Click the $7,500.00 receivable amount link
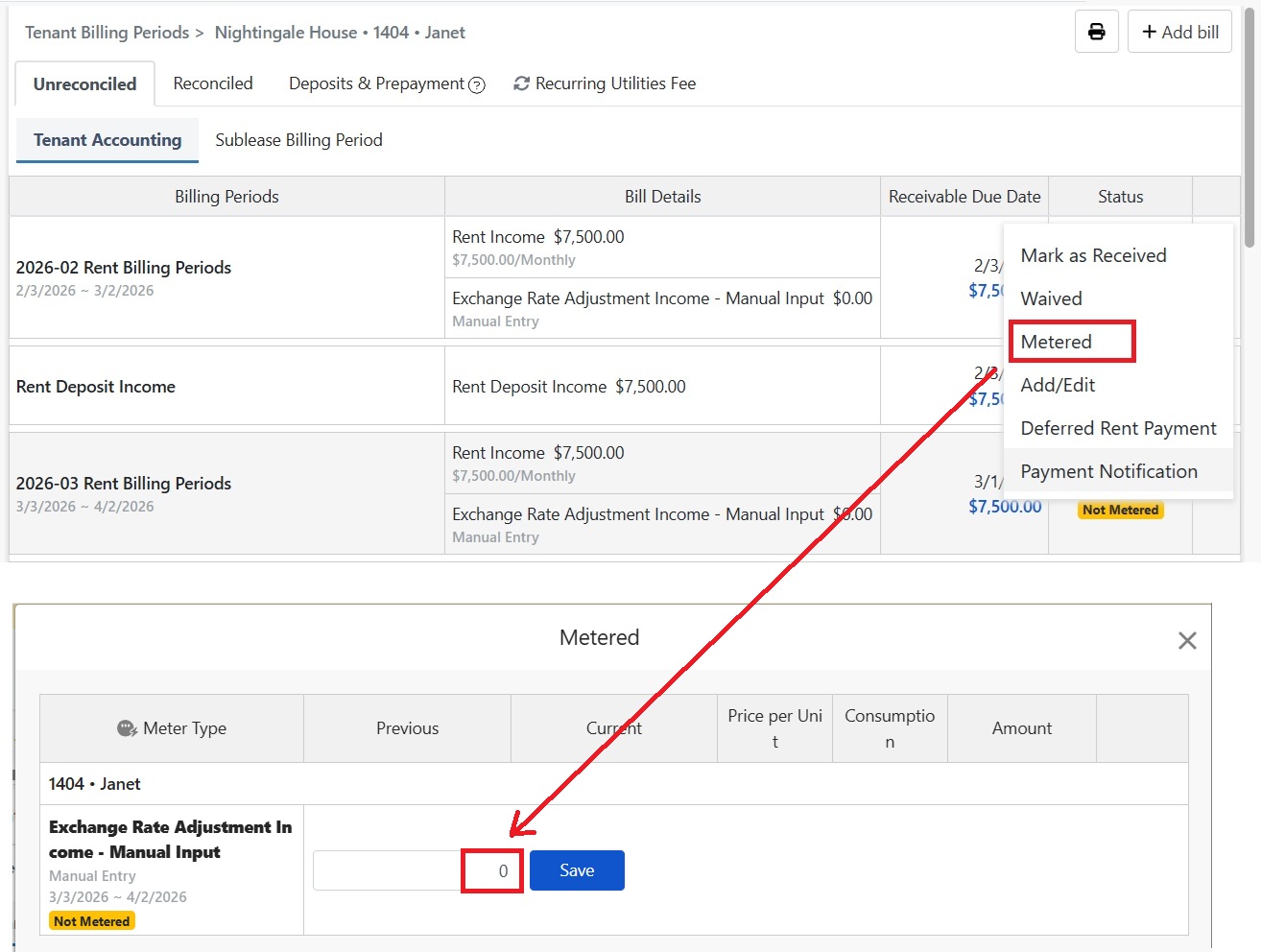 pos(1004,507)
